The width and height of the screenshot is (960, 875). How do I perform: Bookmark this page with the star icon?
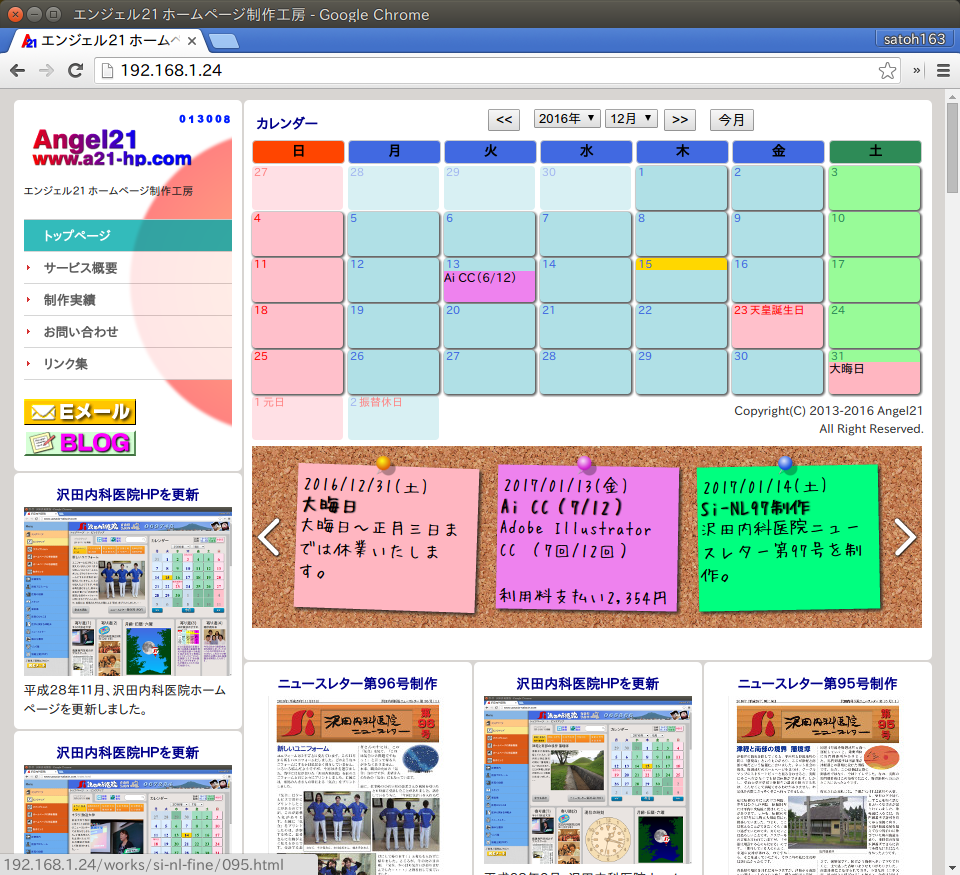(887, 70)
